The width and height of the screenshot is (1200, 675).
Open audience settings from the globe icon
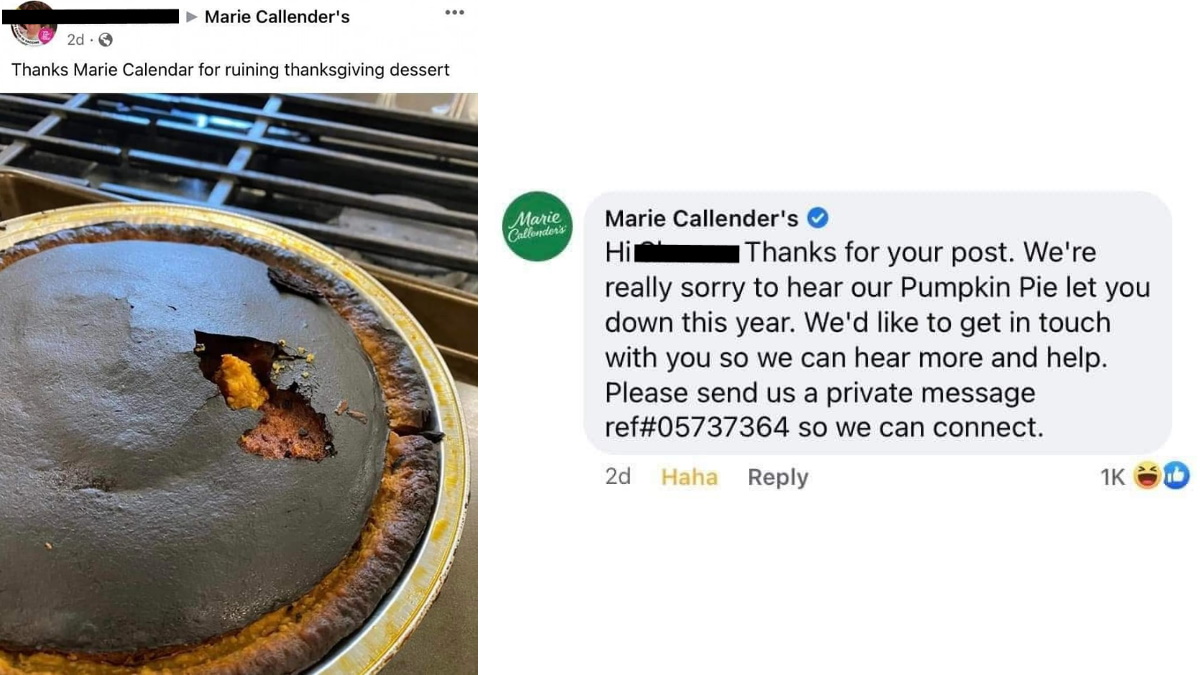(x=104, y=40)
